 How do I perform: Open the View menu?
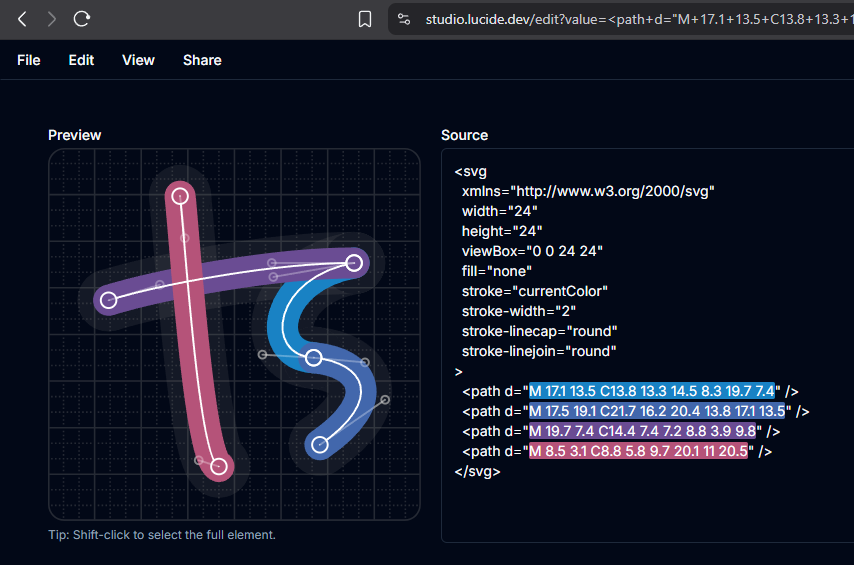[138, 60]
